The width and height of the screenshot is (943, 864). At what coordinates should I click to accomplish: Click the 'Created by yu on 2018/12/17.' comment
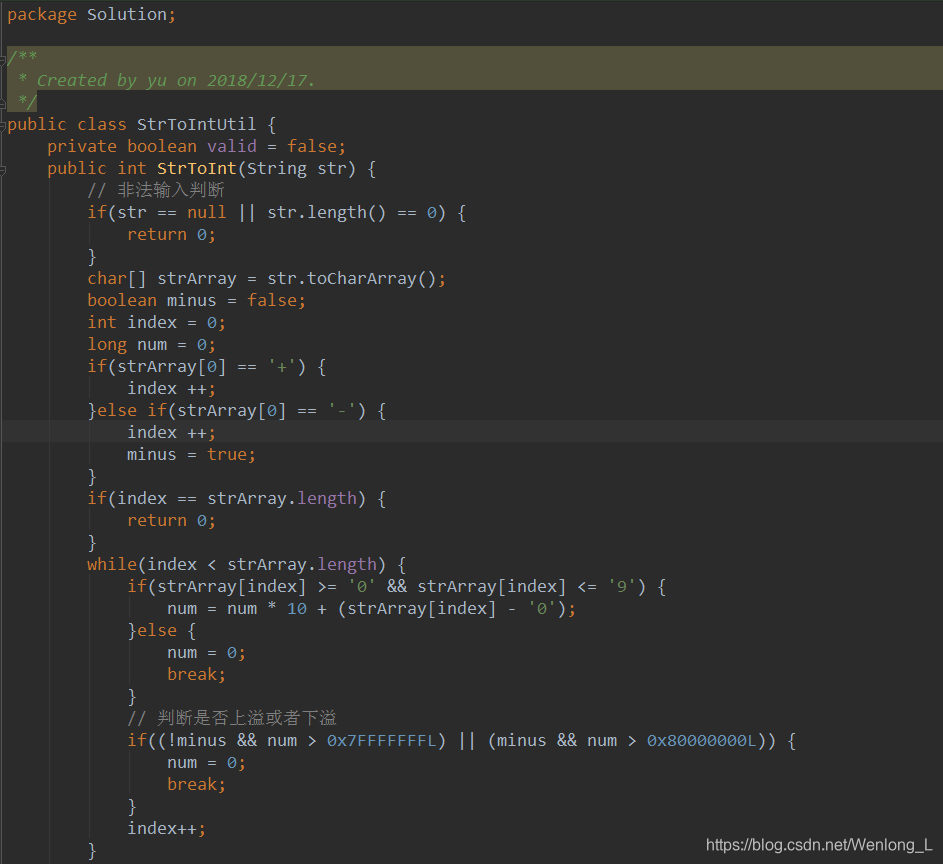(176, 80)
